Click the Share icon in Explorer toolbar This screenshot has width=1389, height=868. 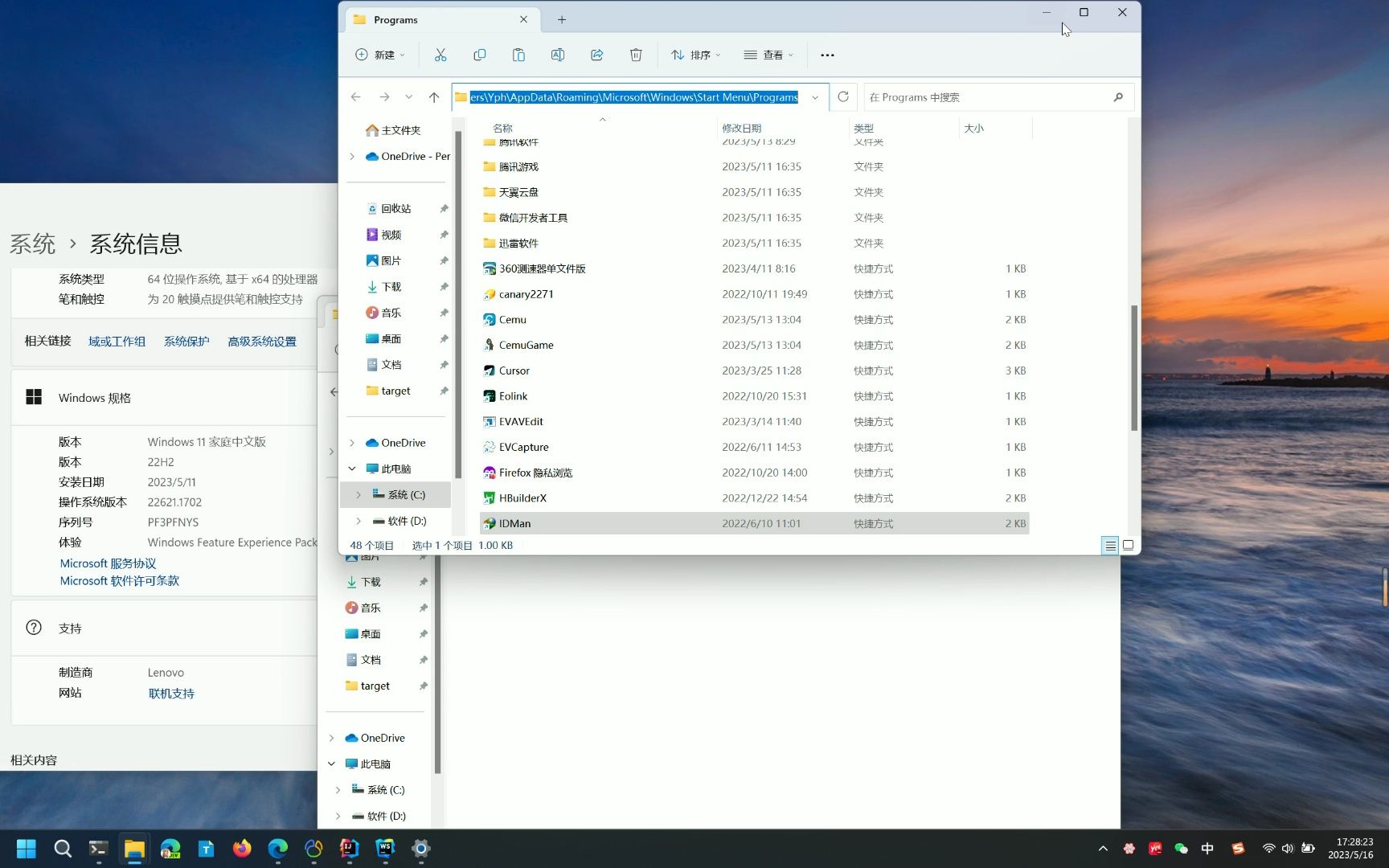(596, 55)
